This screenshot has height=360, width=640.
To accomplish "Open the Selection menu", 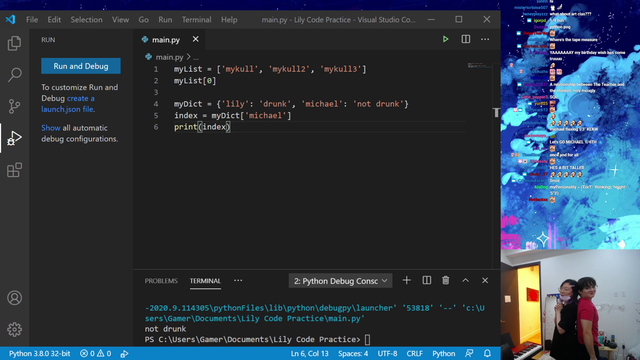I will (86, 20).
